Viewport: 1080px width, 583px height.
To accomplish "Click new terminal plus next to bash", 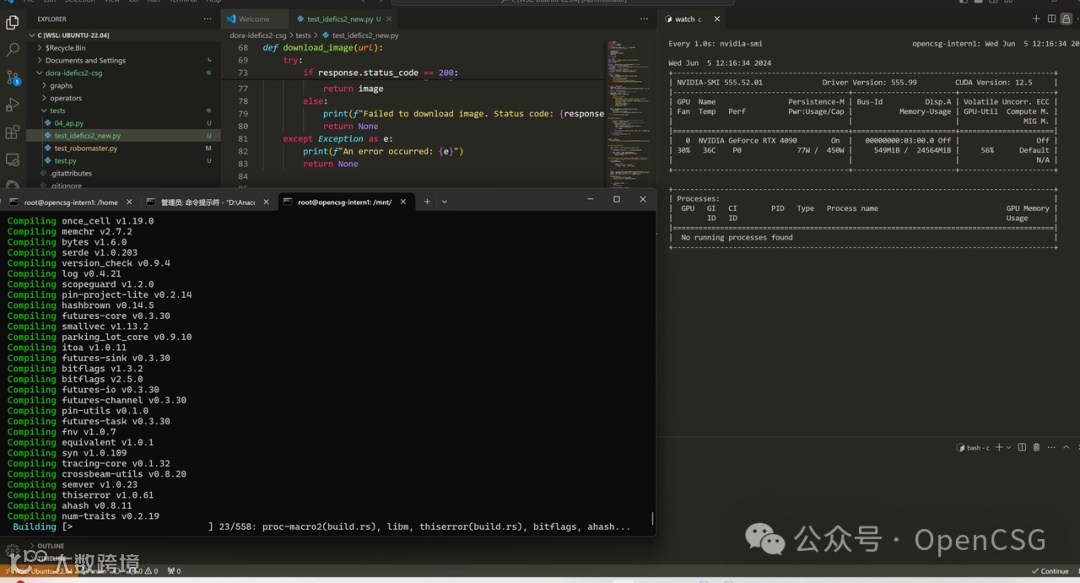I will (999, 447).
